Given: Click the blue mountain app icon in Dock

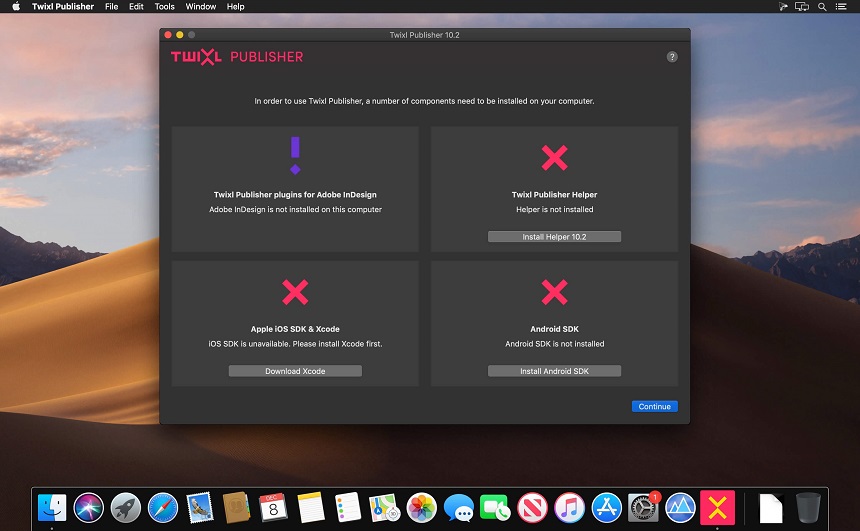Looking at the screenshot, I should [x=680, y=507].
